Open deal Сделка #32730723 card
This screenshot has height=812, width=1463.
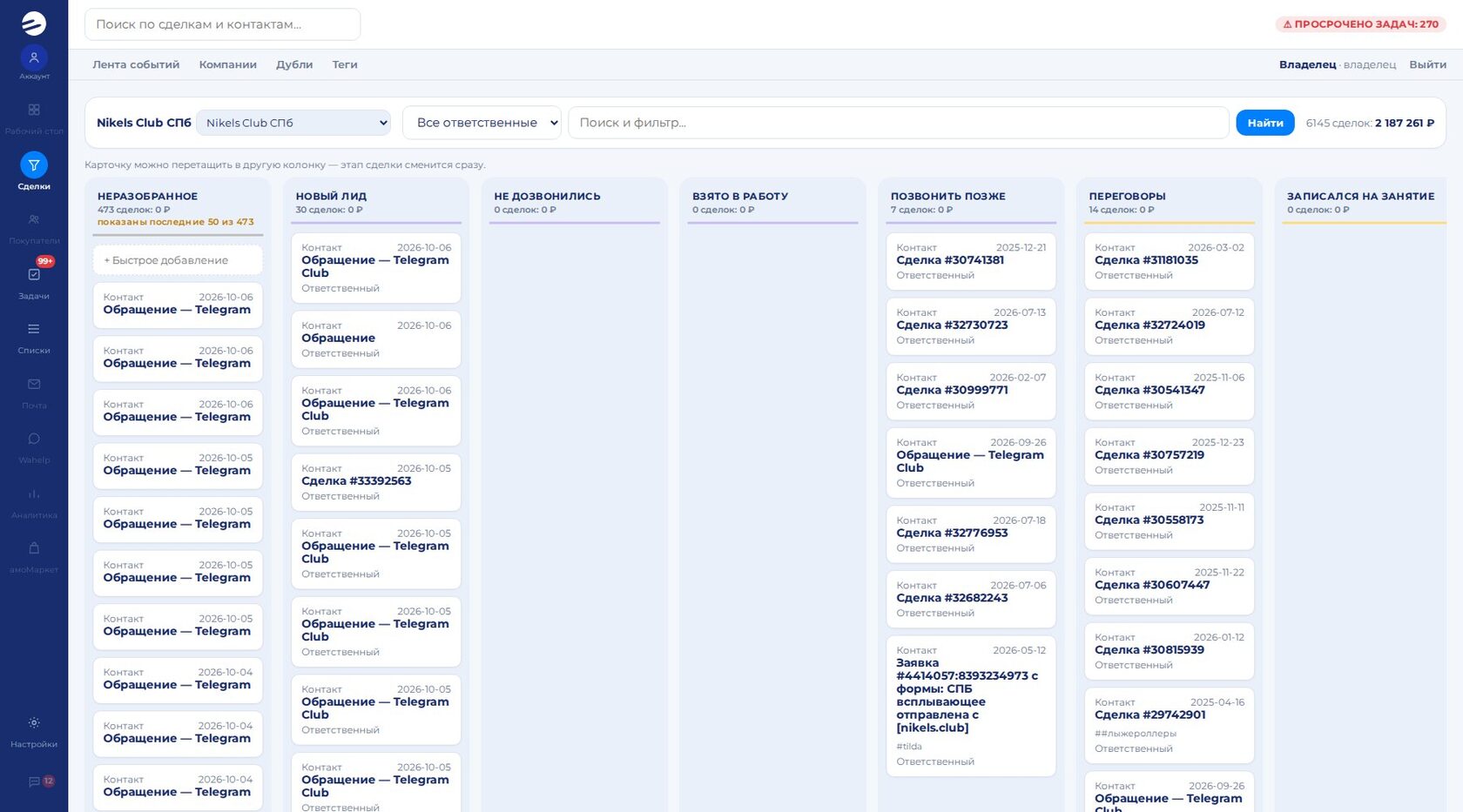coord(971,326)
